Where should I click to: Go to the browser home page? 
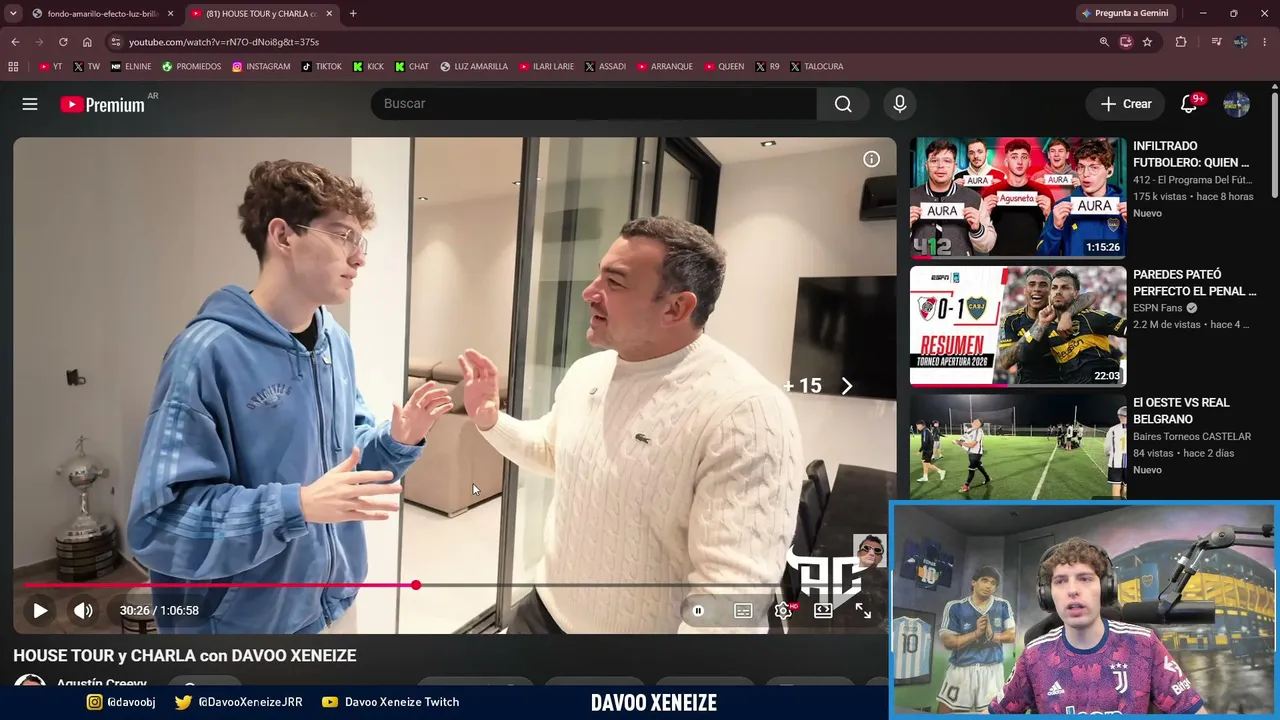(x=87, y=42)
